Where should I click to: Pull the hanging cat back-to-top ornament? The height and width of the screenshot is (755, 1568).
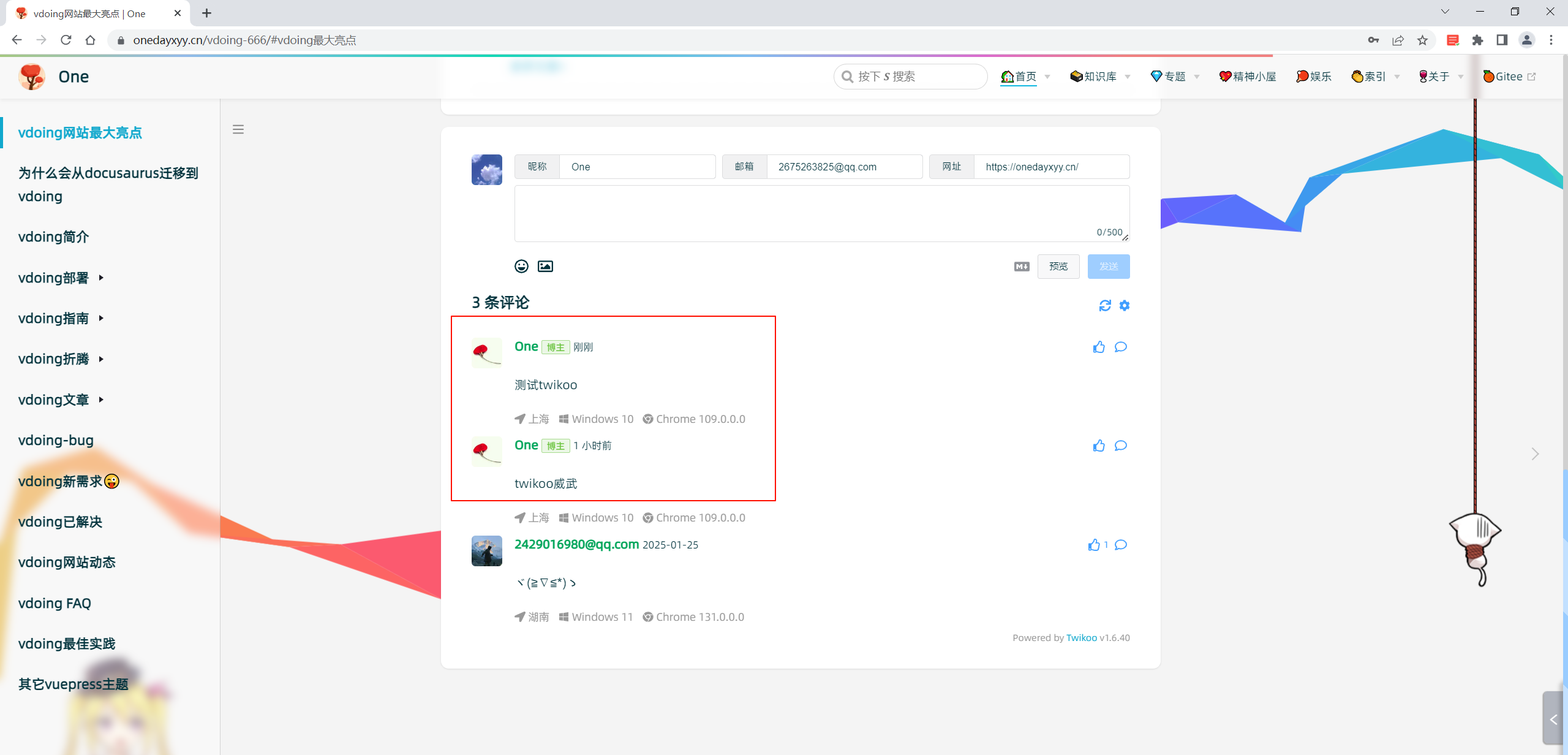point(1475,548)
